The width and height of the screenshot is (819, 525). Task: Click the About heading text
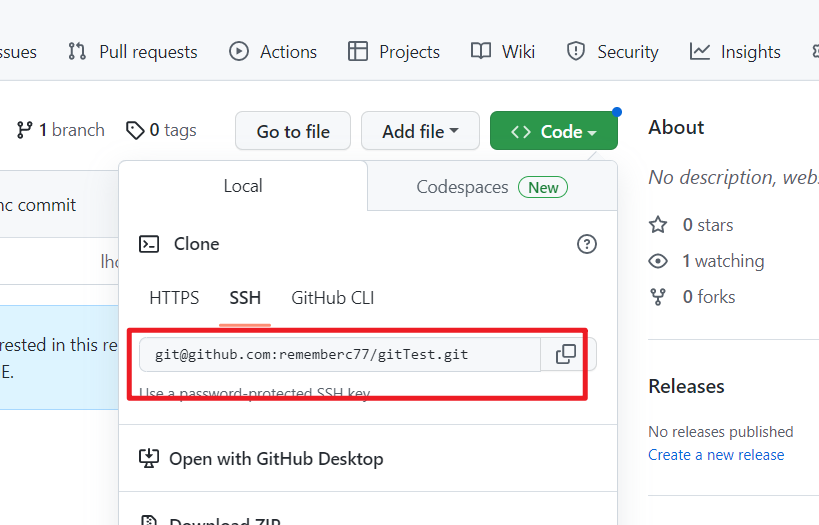pos(676,127)
